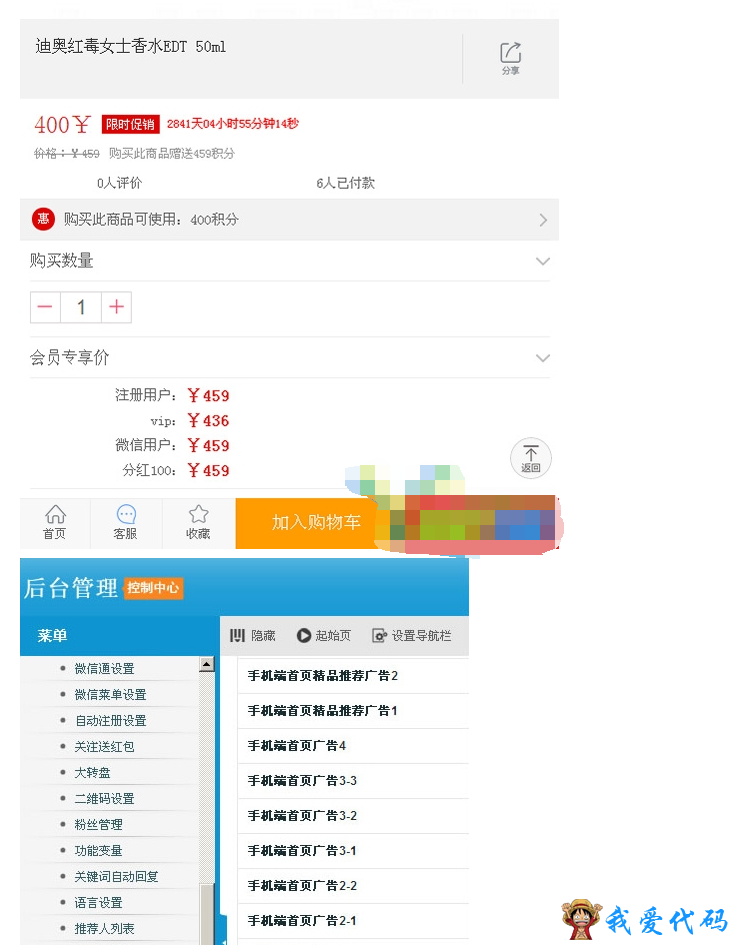Open 设置导航栏 in the toolbar
Viewport: 745px width, 945px height.
click(x=412, y=635)
